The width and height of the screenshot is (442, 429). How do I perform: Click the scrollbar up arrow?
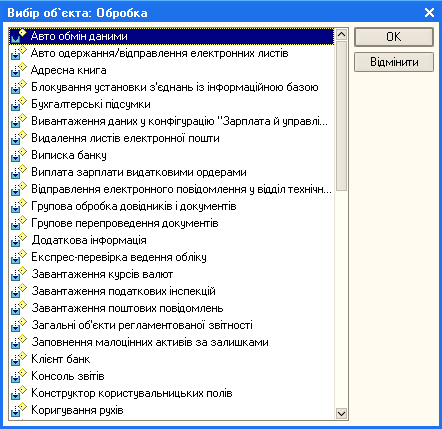[341, 34]
